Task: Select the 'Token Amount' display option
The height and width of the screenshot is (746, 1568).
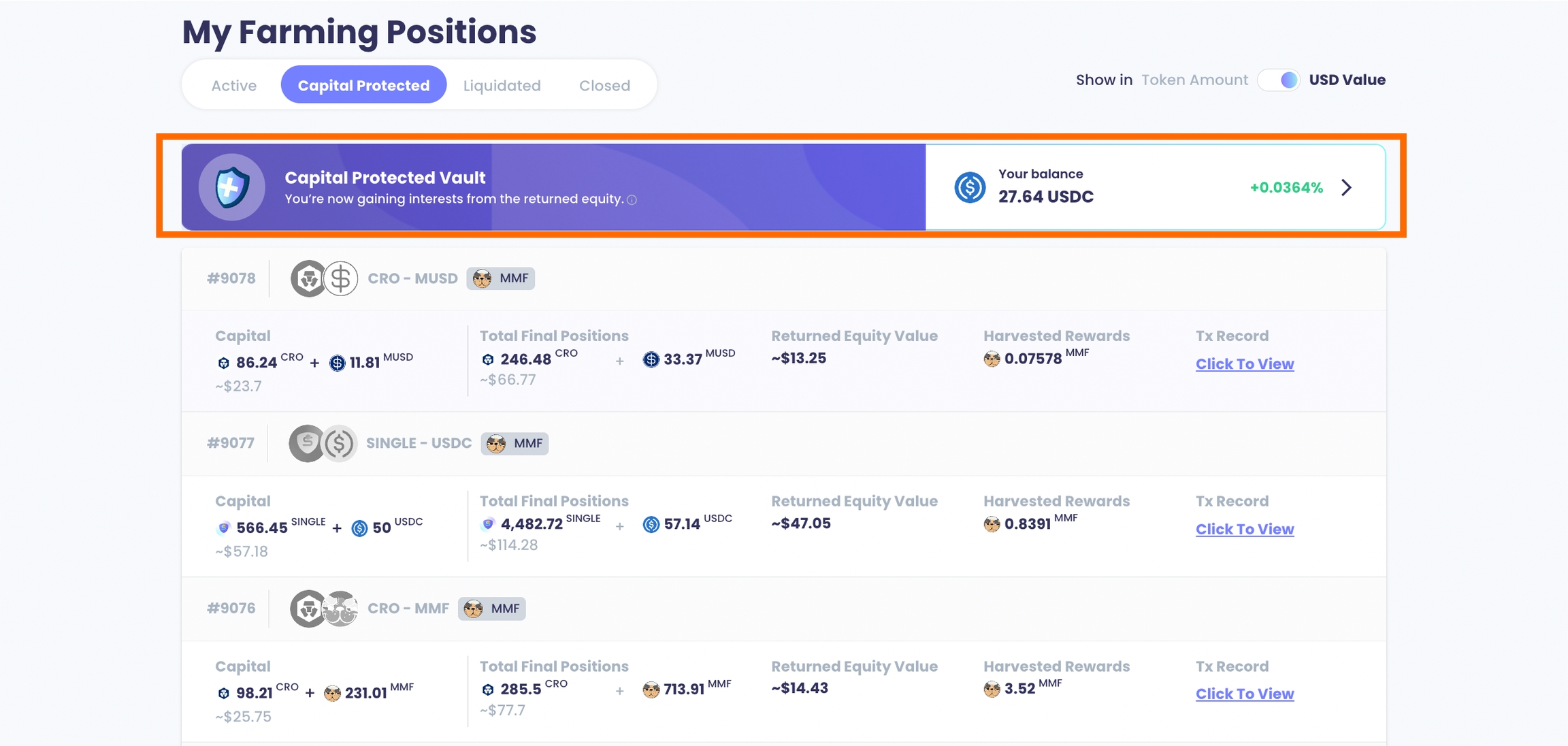Action: click(1194, 80)
